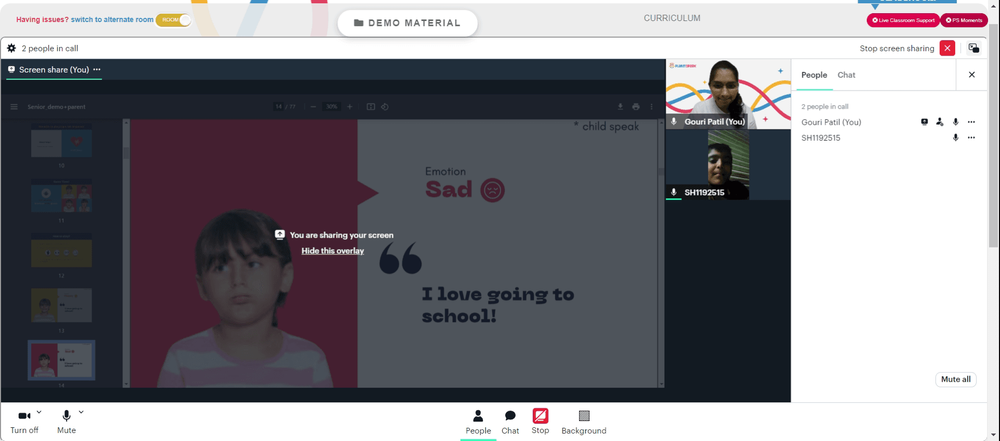The width and height of the screenshot is (1000, 441).
Task: Click Senior_demo+parent document title
Action: point(56,107)
